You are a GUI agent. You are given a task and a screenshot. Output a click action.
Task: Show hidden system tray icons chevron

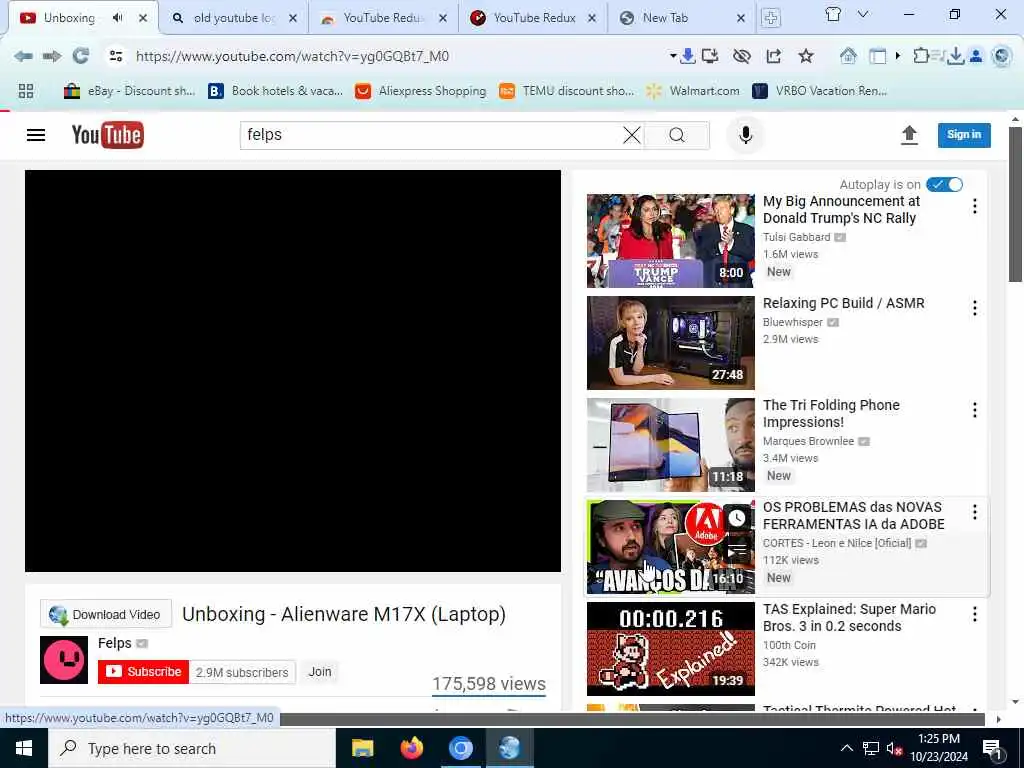click(x=846, y=748)
